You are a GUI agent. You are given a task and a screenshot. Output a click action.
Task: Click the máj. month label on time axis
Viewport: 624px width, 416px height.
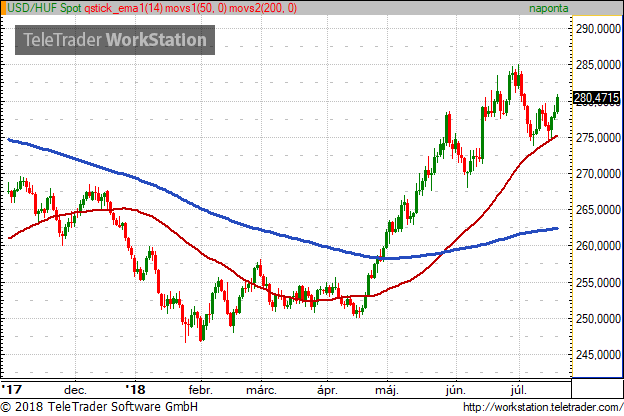[x=387, y=390]
